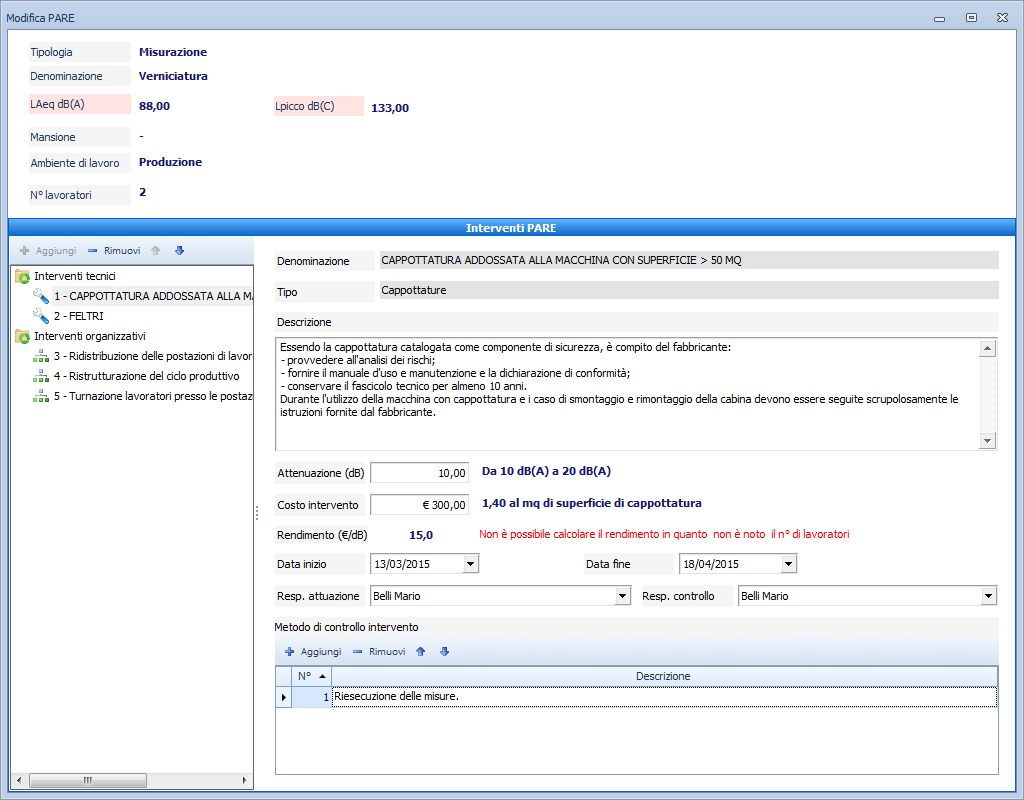Click the N° cell of row 1
The image size is (1024, 800).
312,697
